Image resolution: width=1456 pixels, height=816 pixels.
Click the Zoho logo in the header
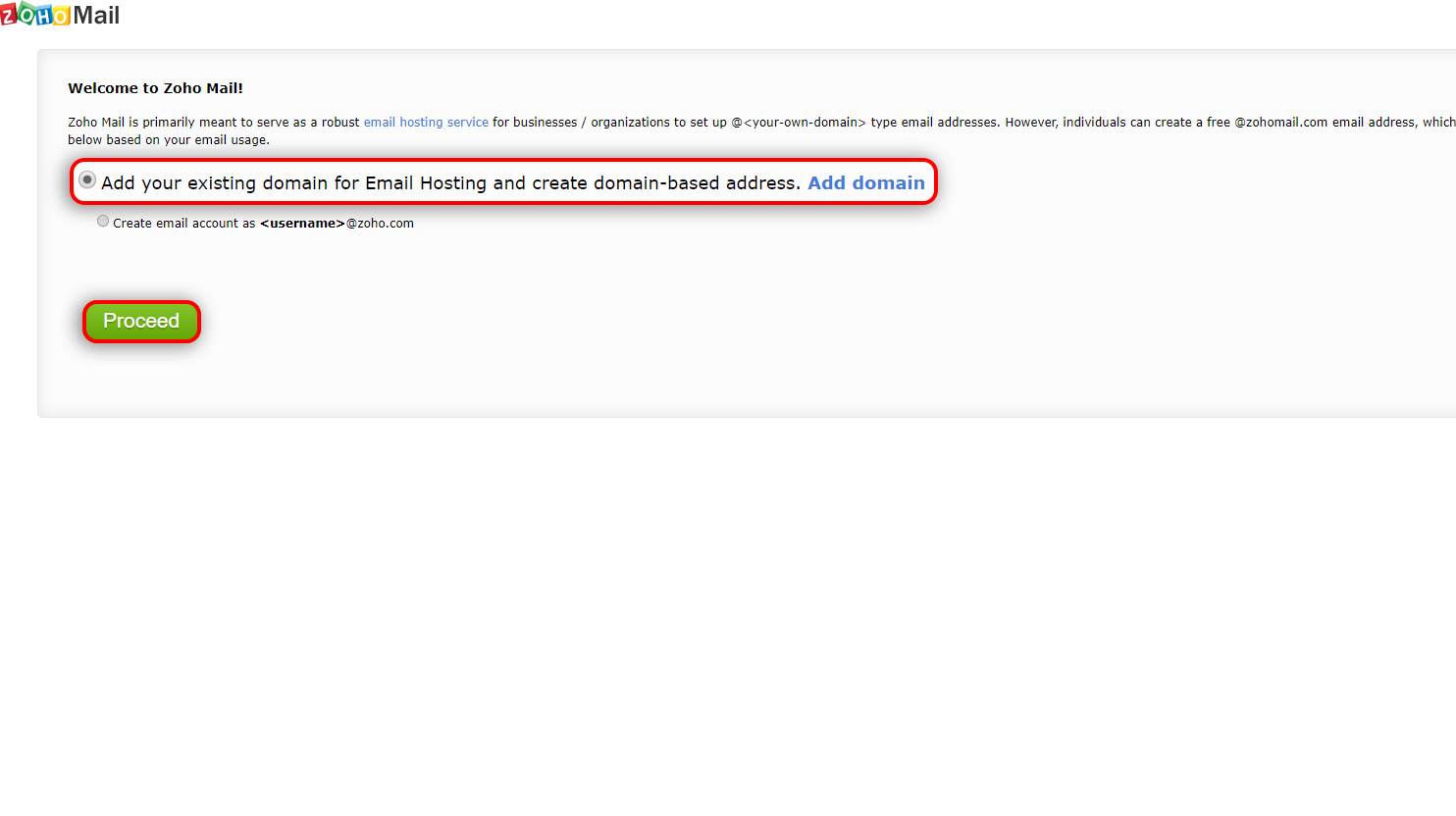tap(35, 15)
